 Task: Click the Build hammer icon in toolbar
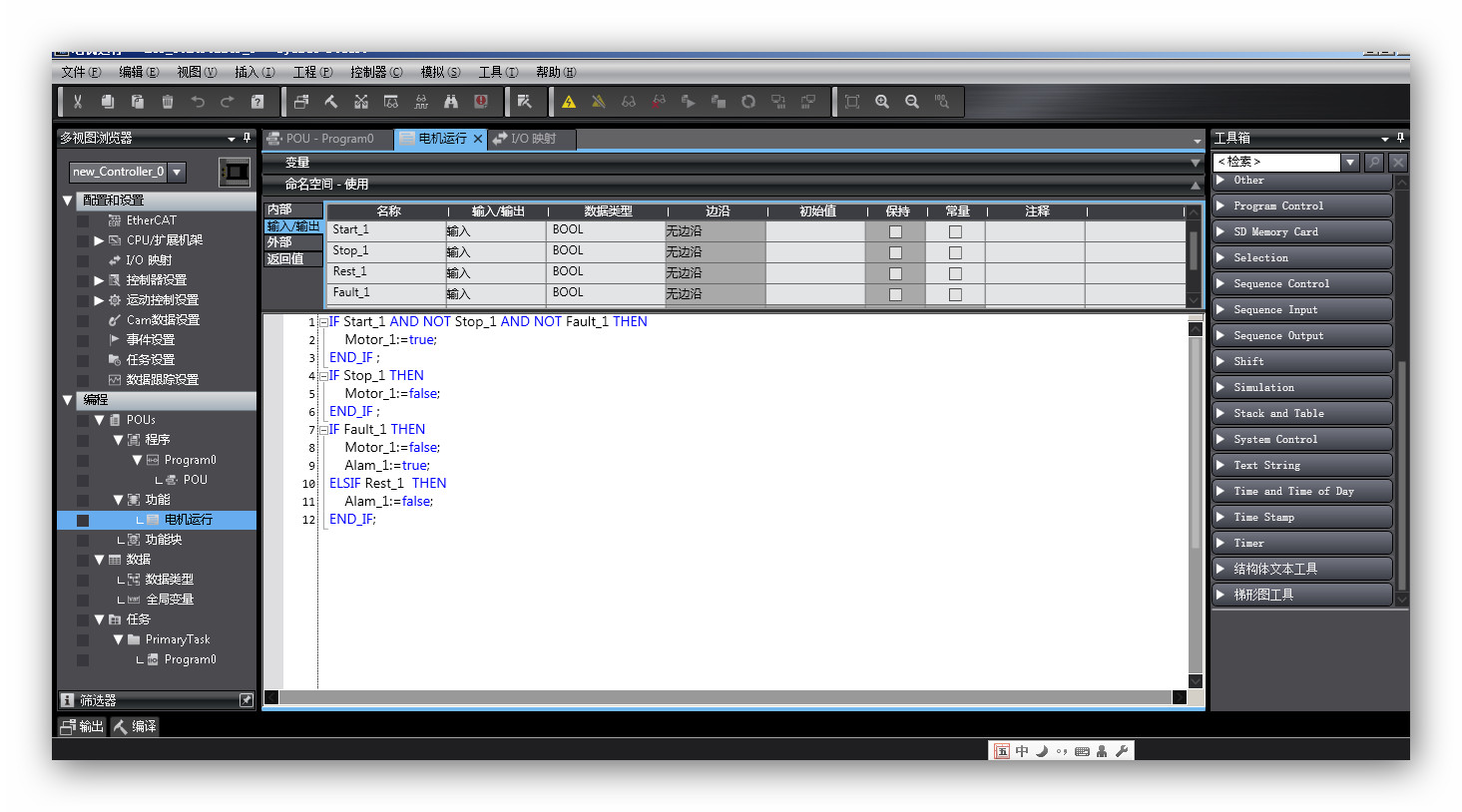click(331, 102)
